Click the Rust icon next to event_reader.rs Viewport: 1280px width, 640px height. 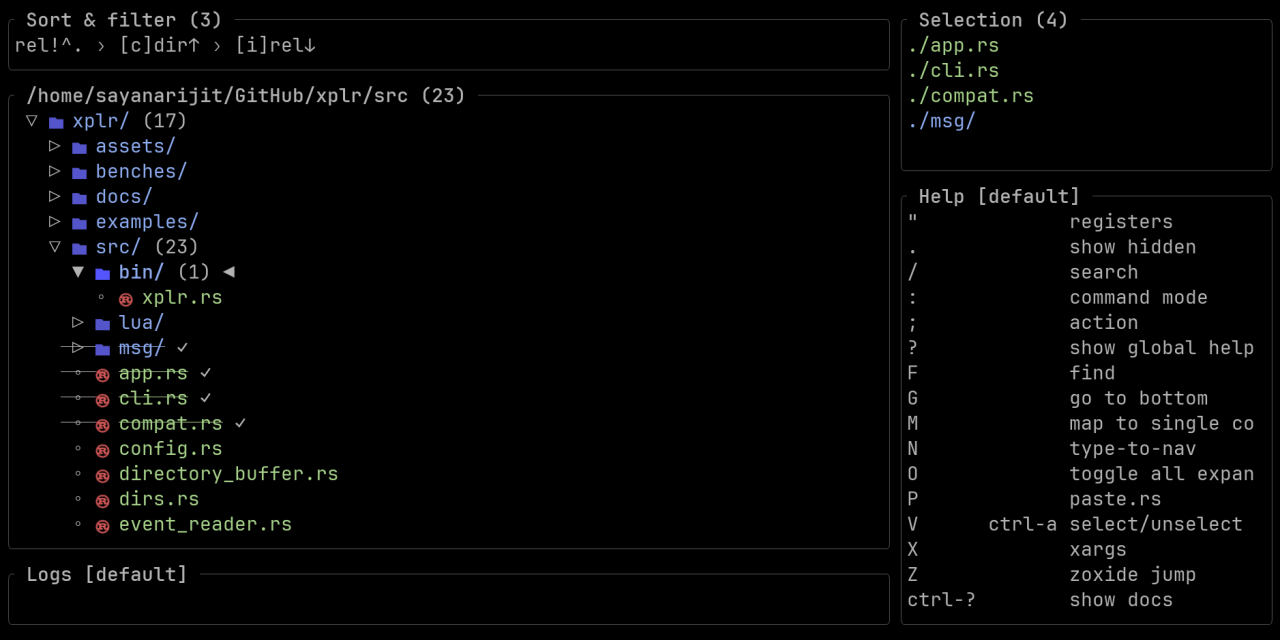point(102,525)
